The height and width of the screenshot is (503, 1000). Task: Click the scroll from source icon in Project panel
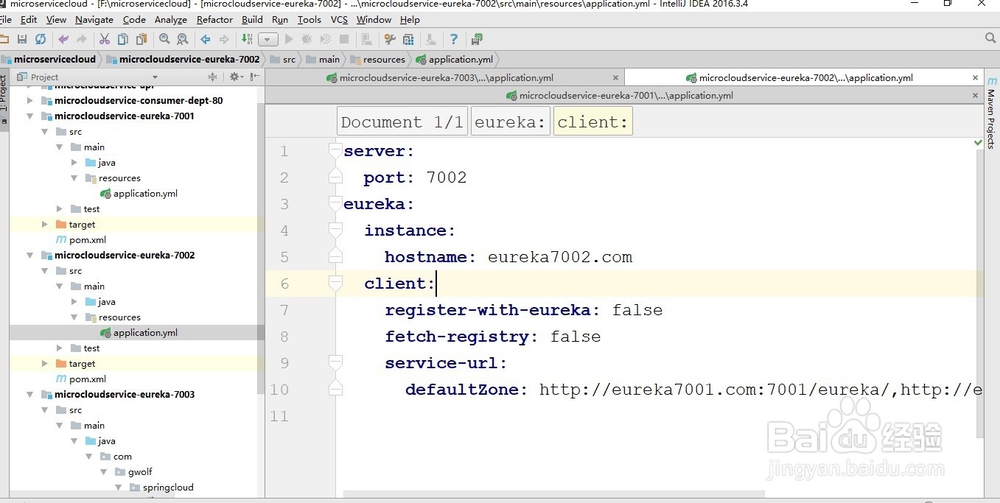click(x=213, y=77)
